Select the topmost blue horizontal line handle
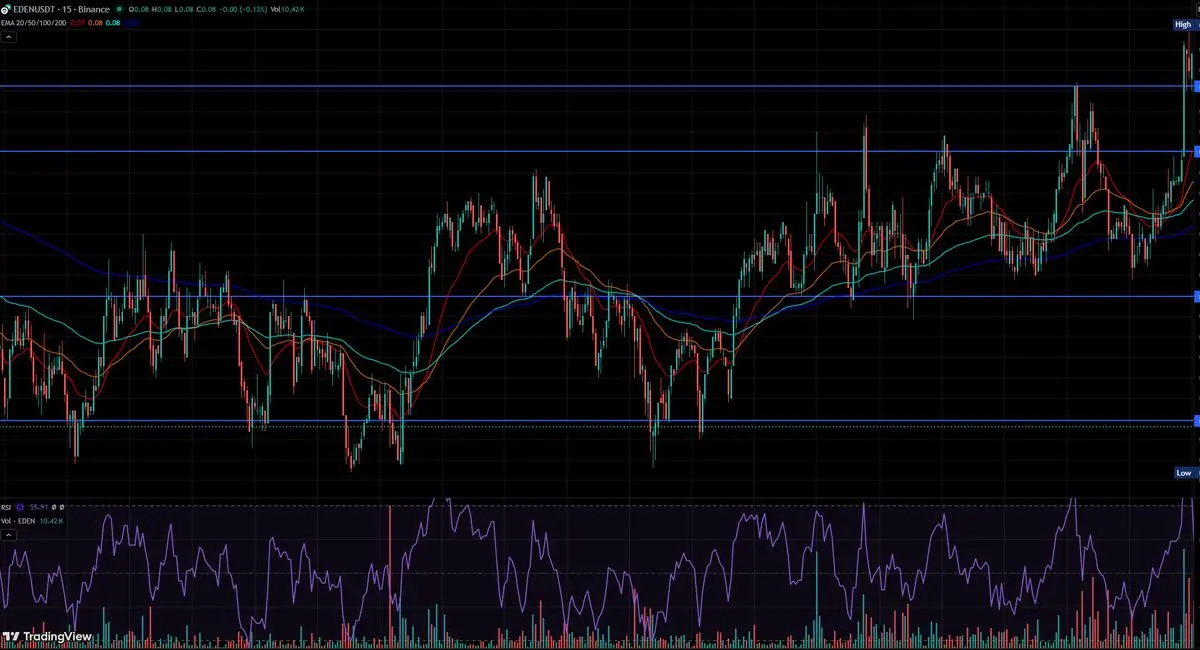Screen dimensions: 1200x650 click(x=1197, y=87)
